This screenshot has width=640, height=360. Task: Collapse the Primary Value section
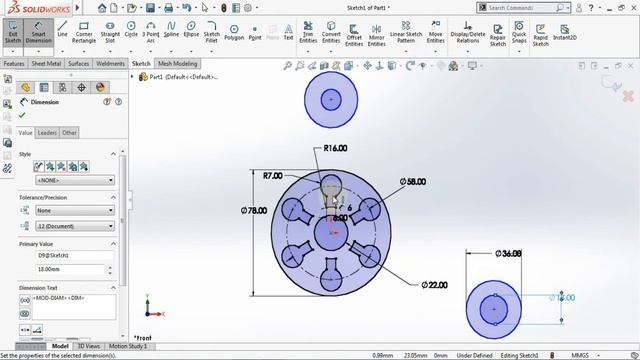113,244
